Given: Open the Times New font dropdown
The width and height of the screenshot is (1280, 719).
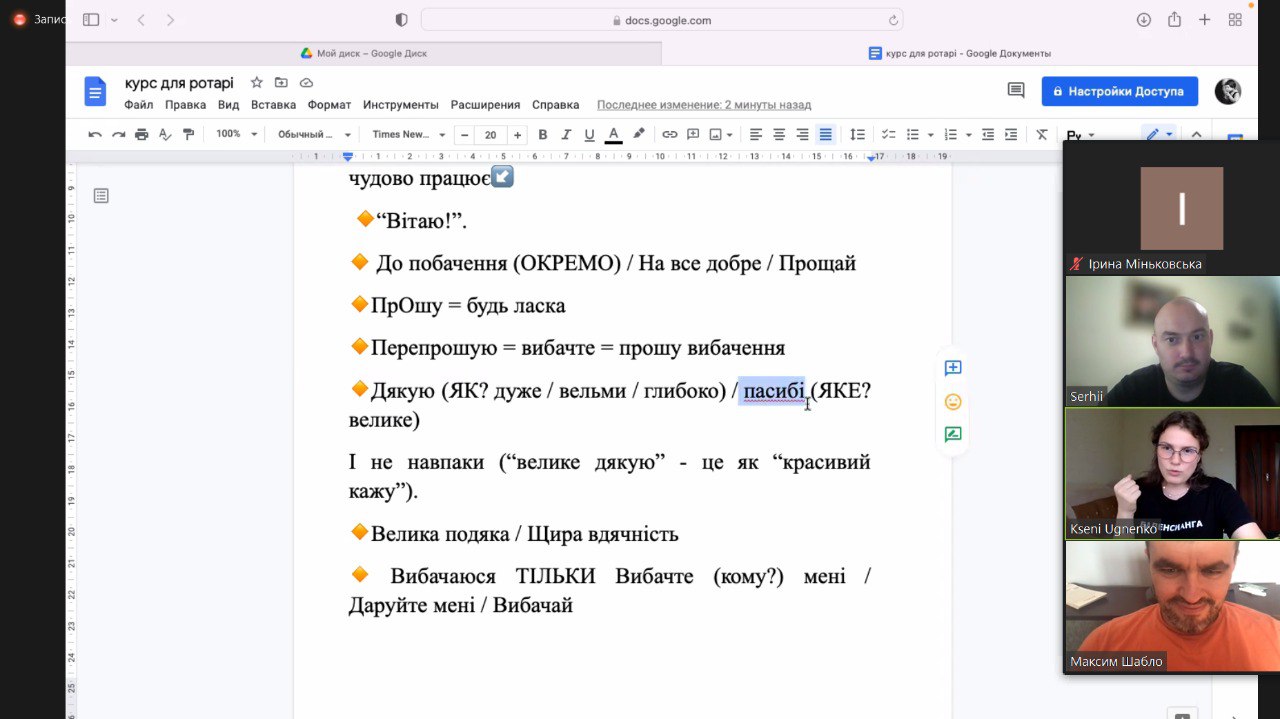Looking at the screenshot, I should point(407,135).
